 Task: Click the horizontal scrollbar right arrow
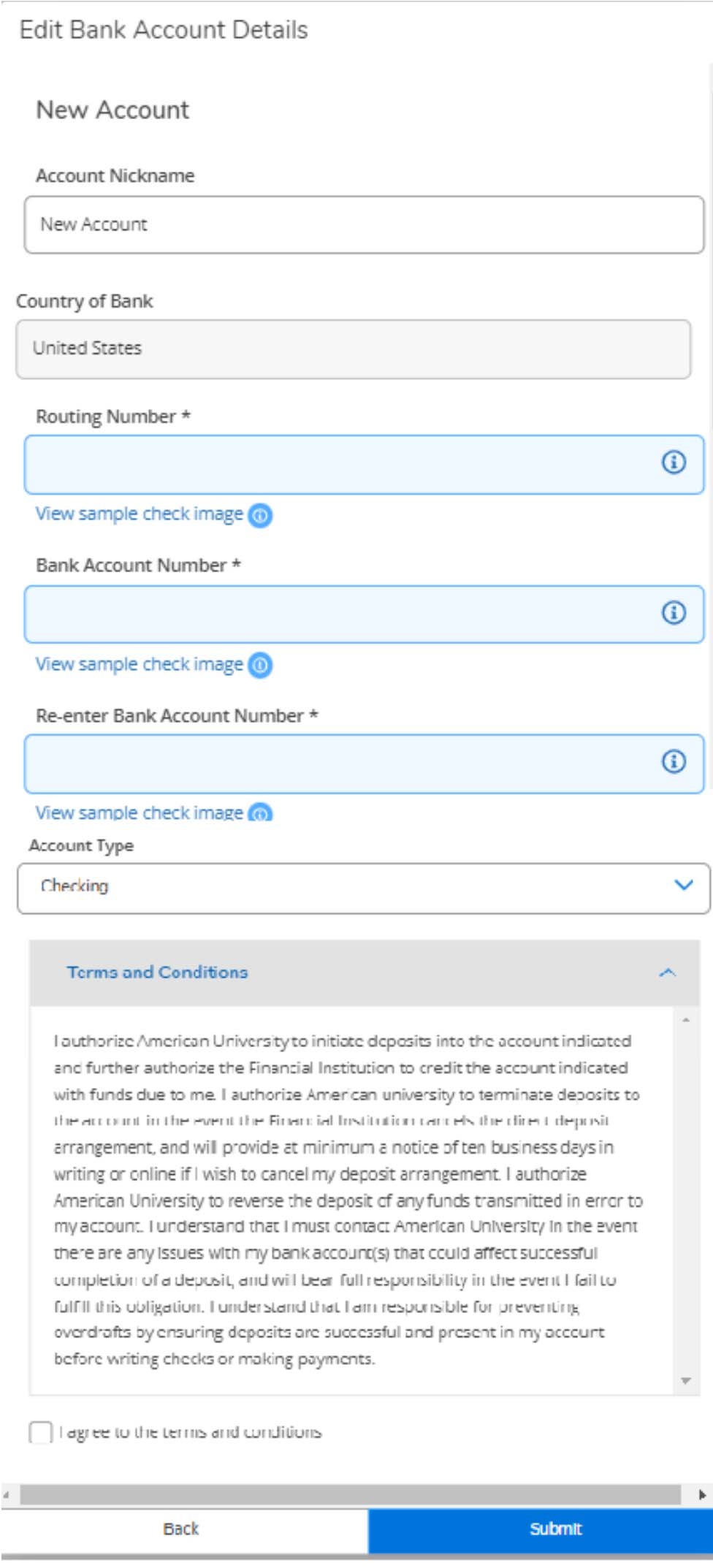coord(702,1495)
